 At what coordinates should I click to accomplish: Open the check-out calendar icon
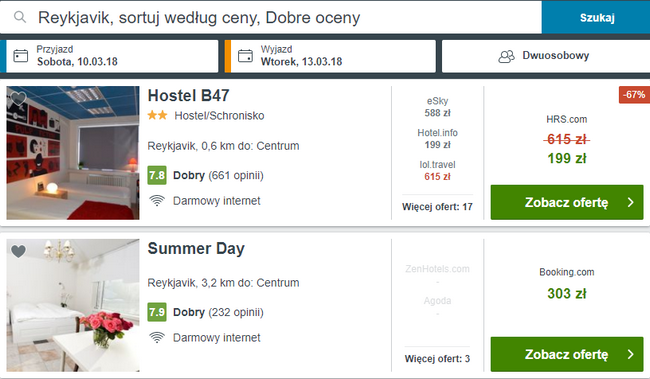pos(245,56)
